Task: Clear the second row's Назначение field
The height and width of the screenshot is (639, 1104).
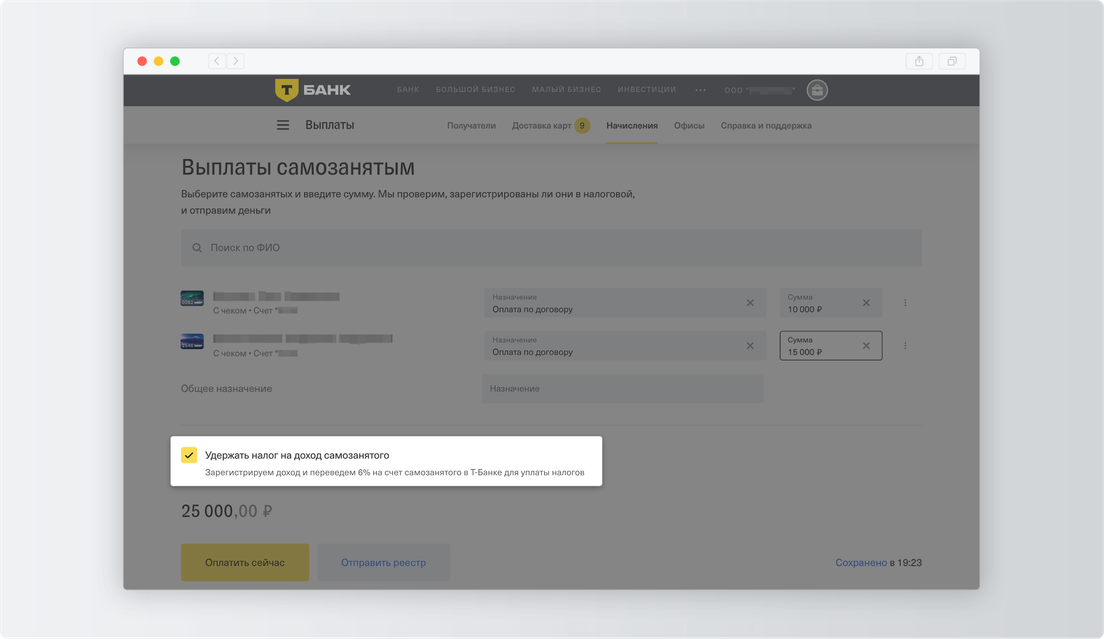Action: [750, 346]
